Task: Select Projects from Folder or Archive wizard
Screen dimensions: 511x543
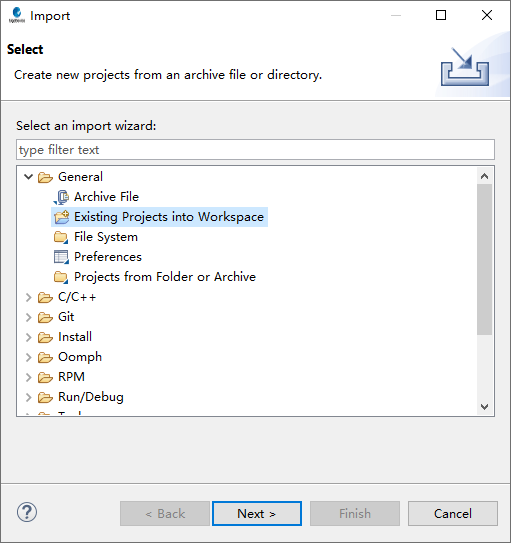Action: click(x=165, y=277)
